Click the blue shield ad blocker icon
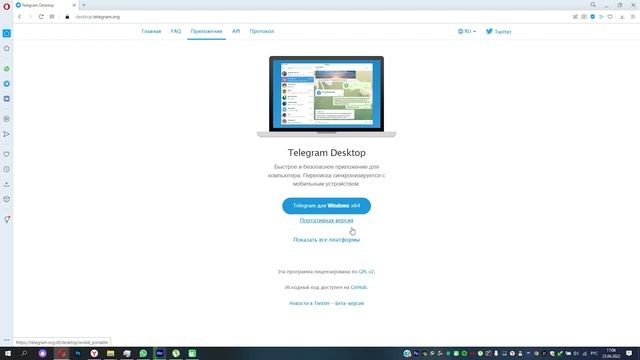The height and width of the screenshot is (360, 640). tap(593, 17)
